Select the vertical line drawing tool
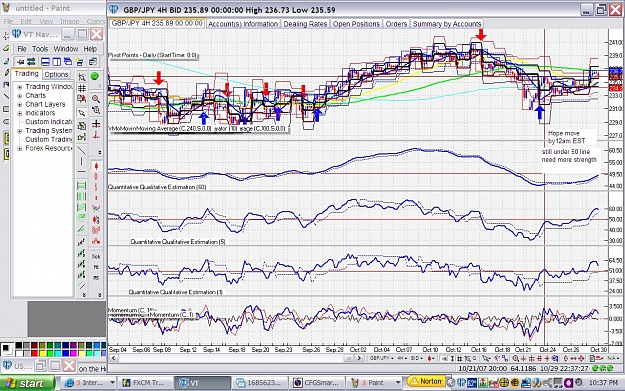625x391 pixels. [82, 161]
